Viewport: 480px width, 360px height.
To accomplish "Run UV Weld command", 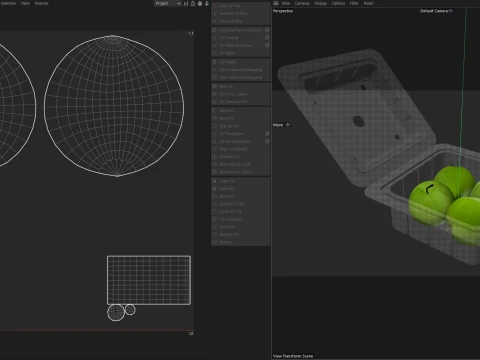I will (x=241, y=53).
